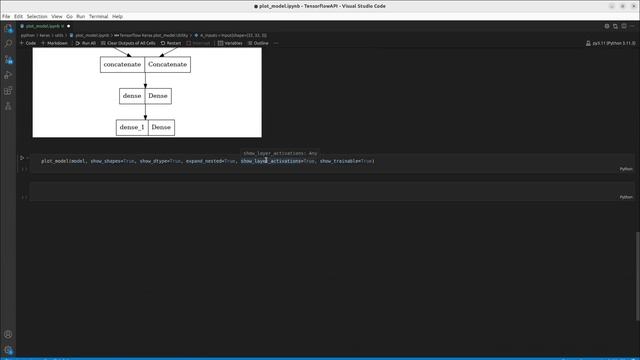
Task: Open the Run and Debug view
Action: click(x=8, y=75)
